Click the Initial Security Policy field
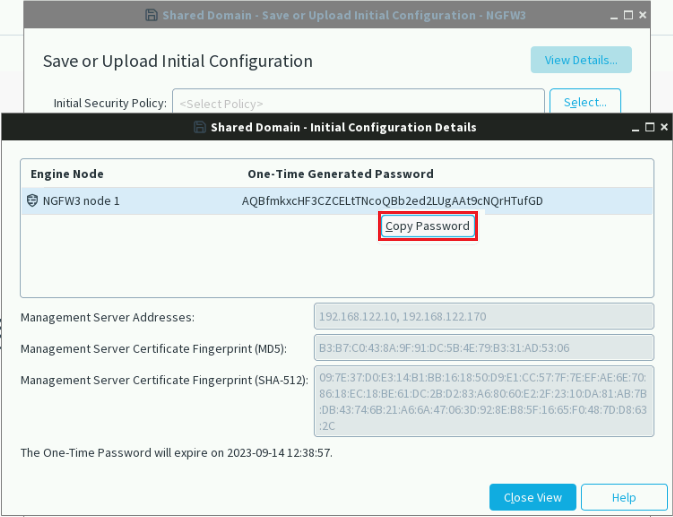This screenshot has height=517, width=673. (x=358, y=102)
